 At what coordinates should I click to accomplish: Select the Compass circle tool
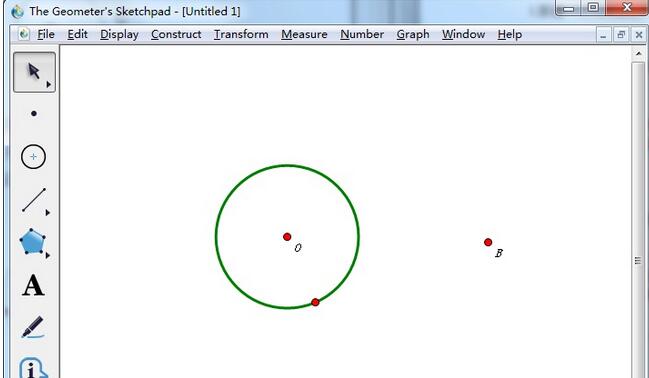point(34,156)
